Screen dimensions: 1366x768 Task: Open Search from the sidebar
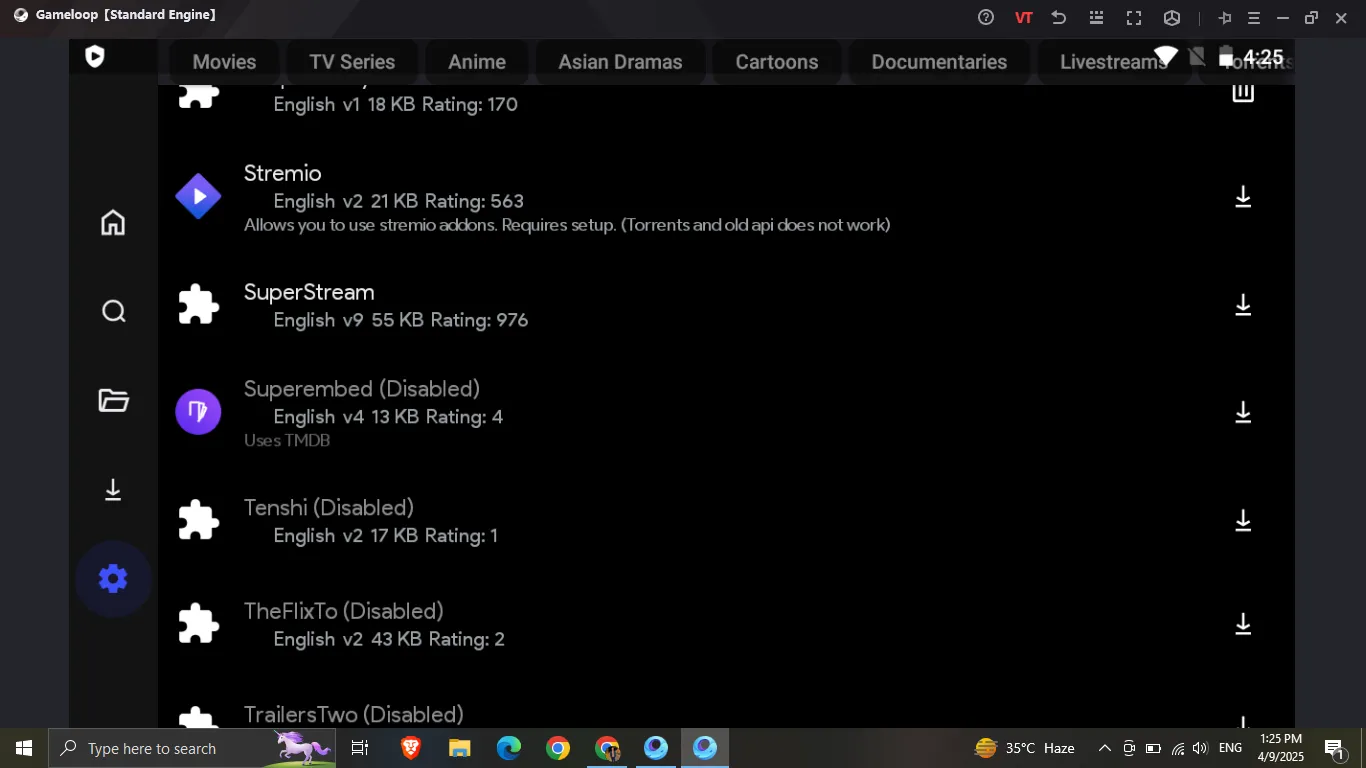(113, 311)
